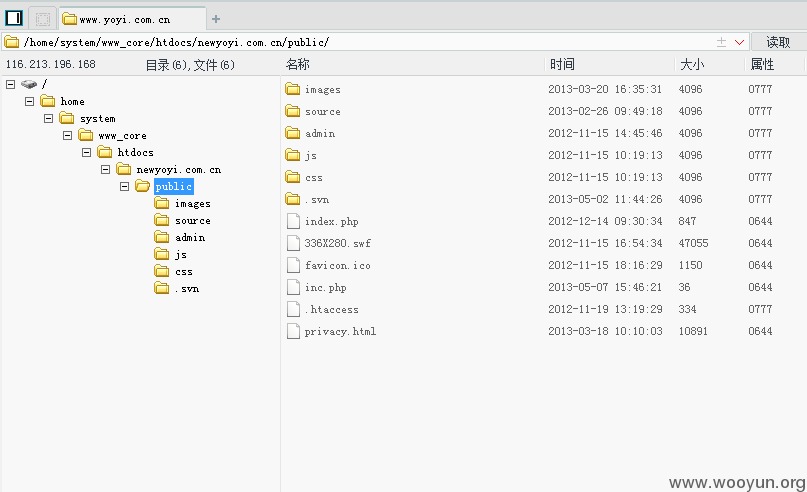
Task: Collapse the system tree node
Action: [48, 118]
